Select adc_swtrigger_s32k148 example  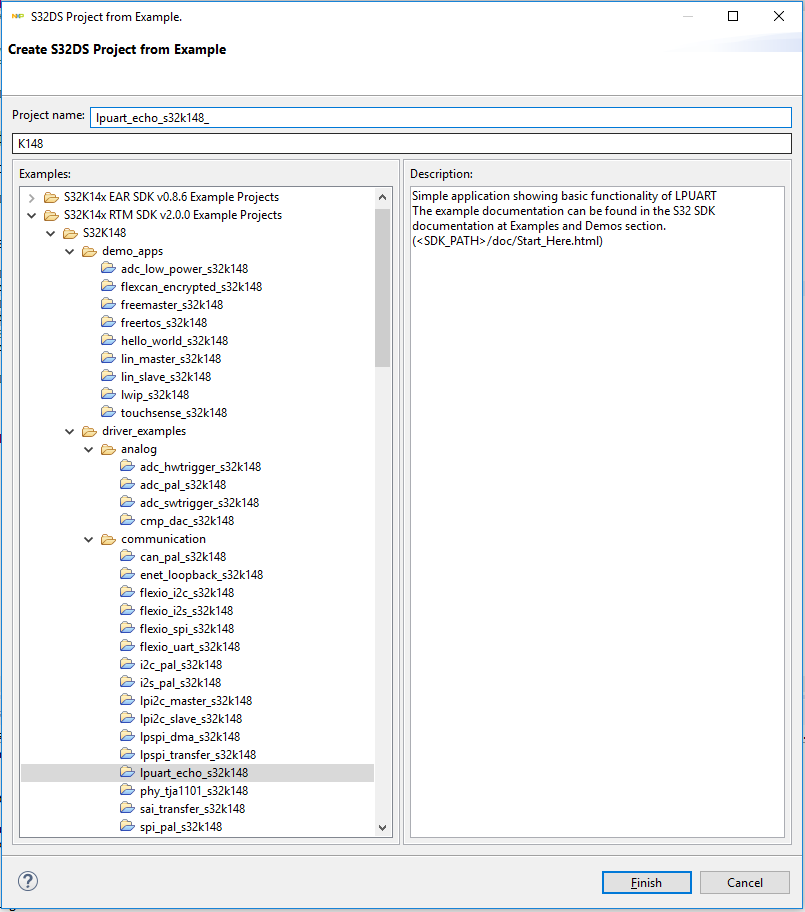200,503
